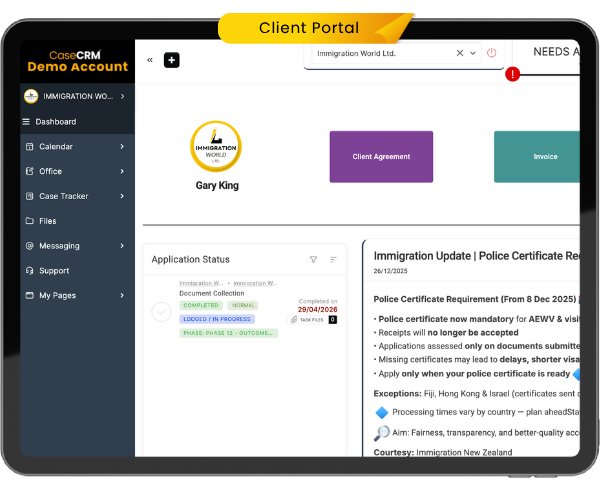Click the PHASE: PHASE 12 - OUTCOME tag
Viewport: 600px width, 480px height.
point(228,333)
